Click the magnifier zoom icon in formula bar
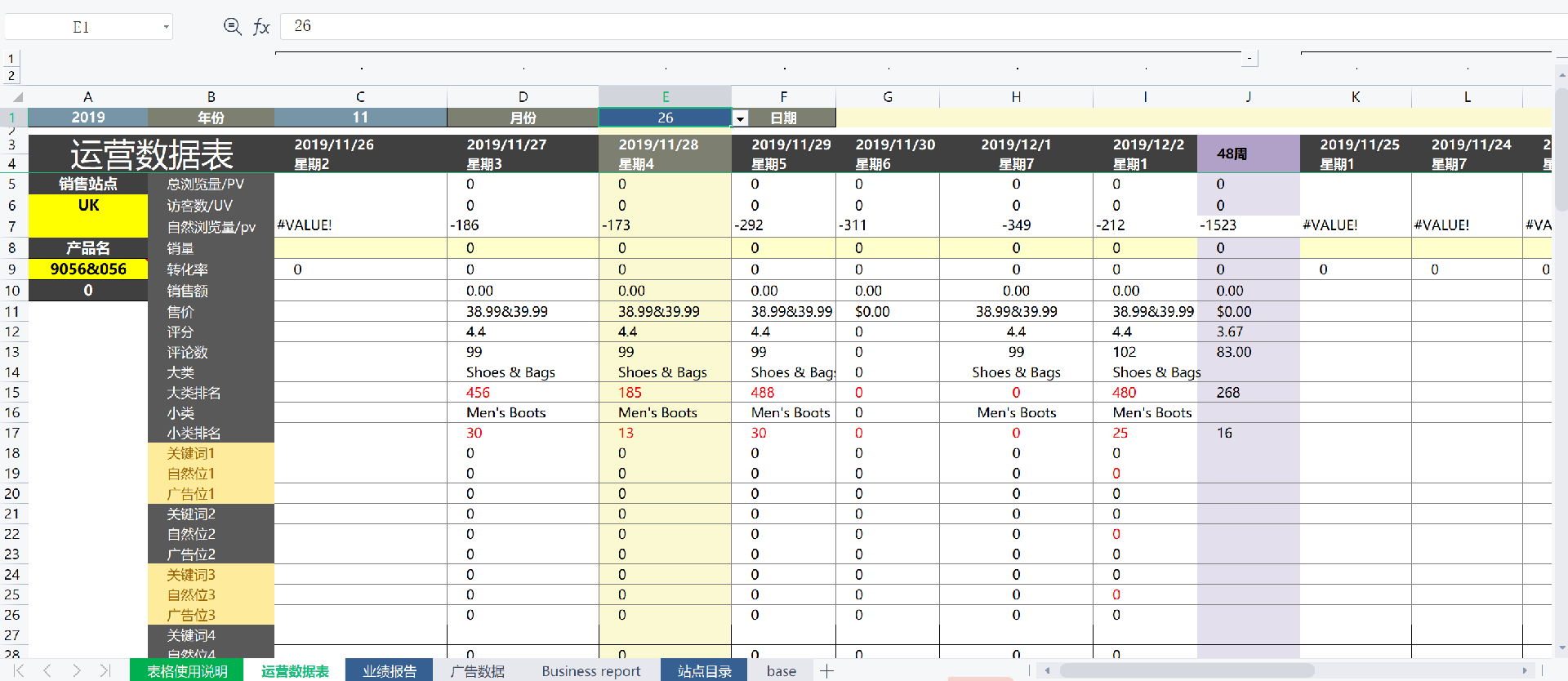The image size is (1568, 681). (232, 27)
